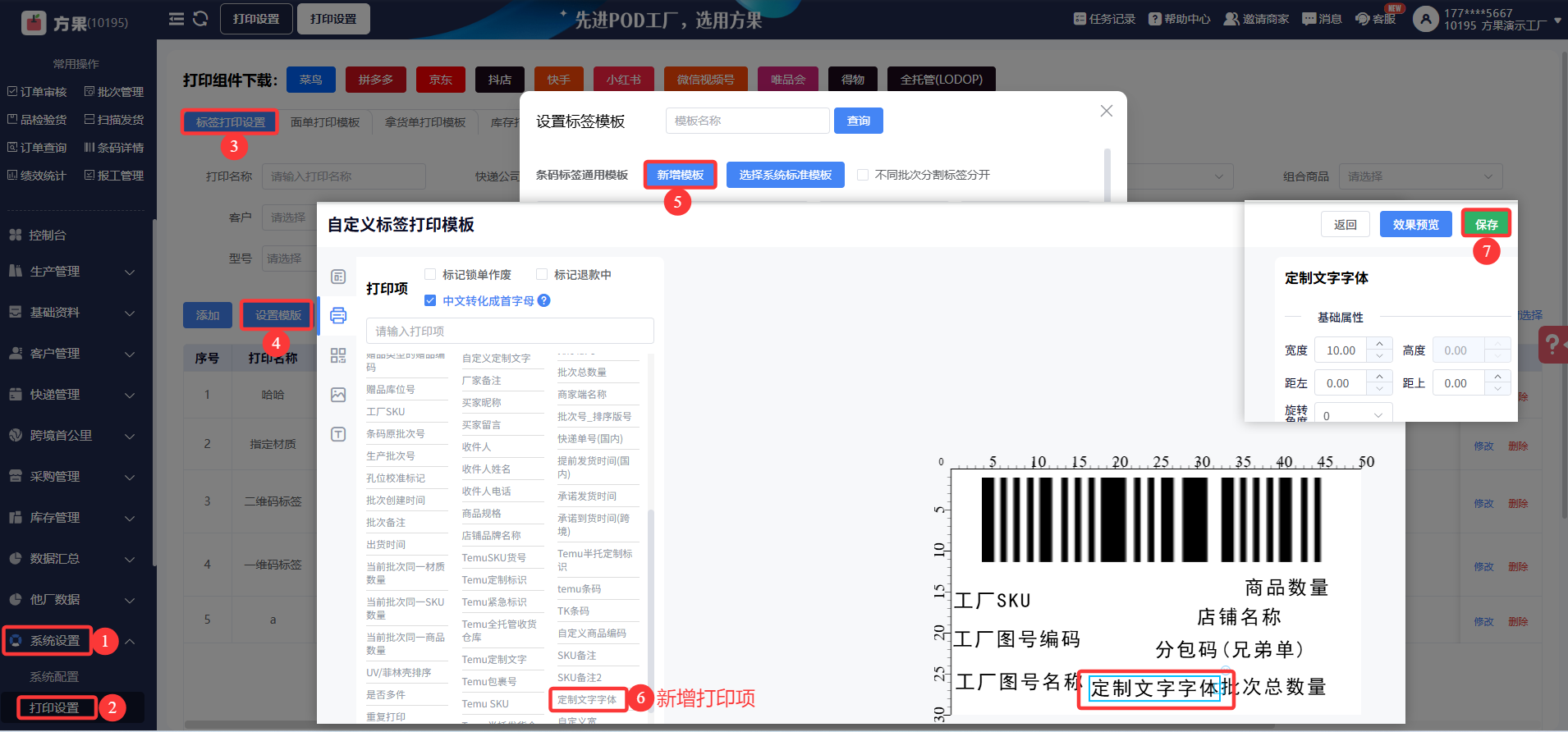The width and height of the screenshot is (1568, 732).
Task: Open 绩效统计 shortcut in the sidebar
Action: click(37, 176)
